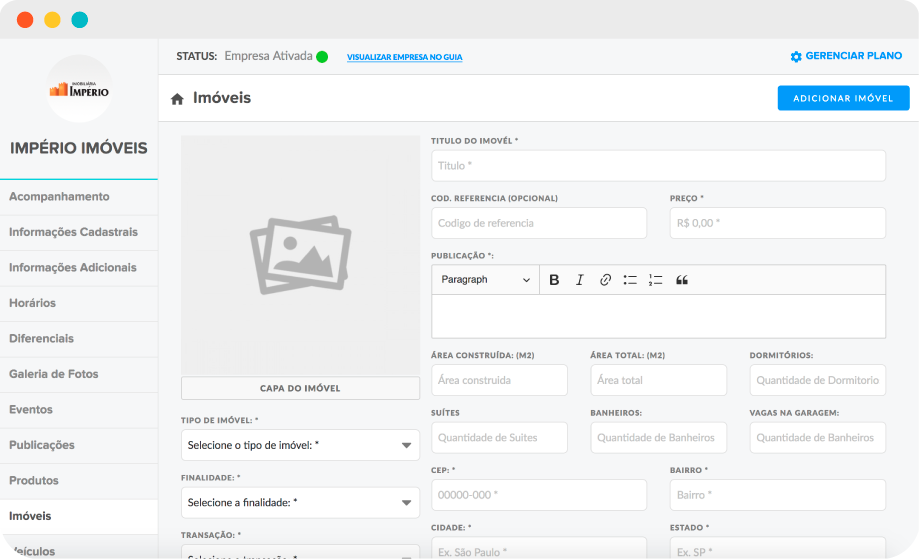Open the Produtos section
The height and width of the screenshot is (559, 920).
coord(79,481)
